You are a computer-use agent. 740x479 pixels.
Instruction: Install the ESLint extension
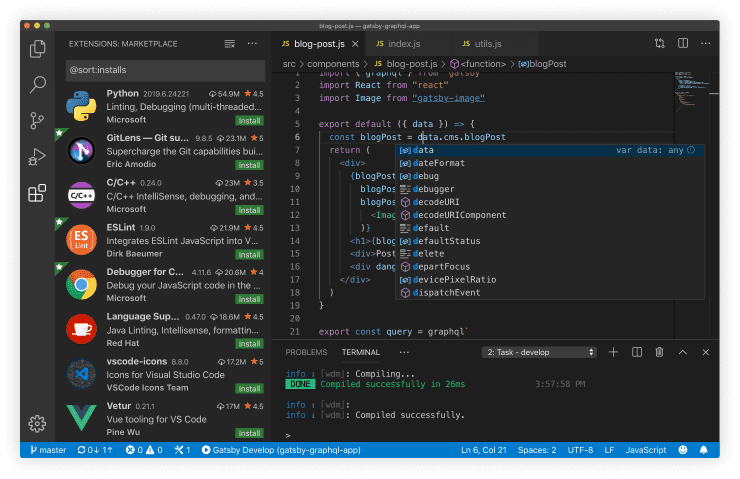click(249, 255)
